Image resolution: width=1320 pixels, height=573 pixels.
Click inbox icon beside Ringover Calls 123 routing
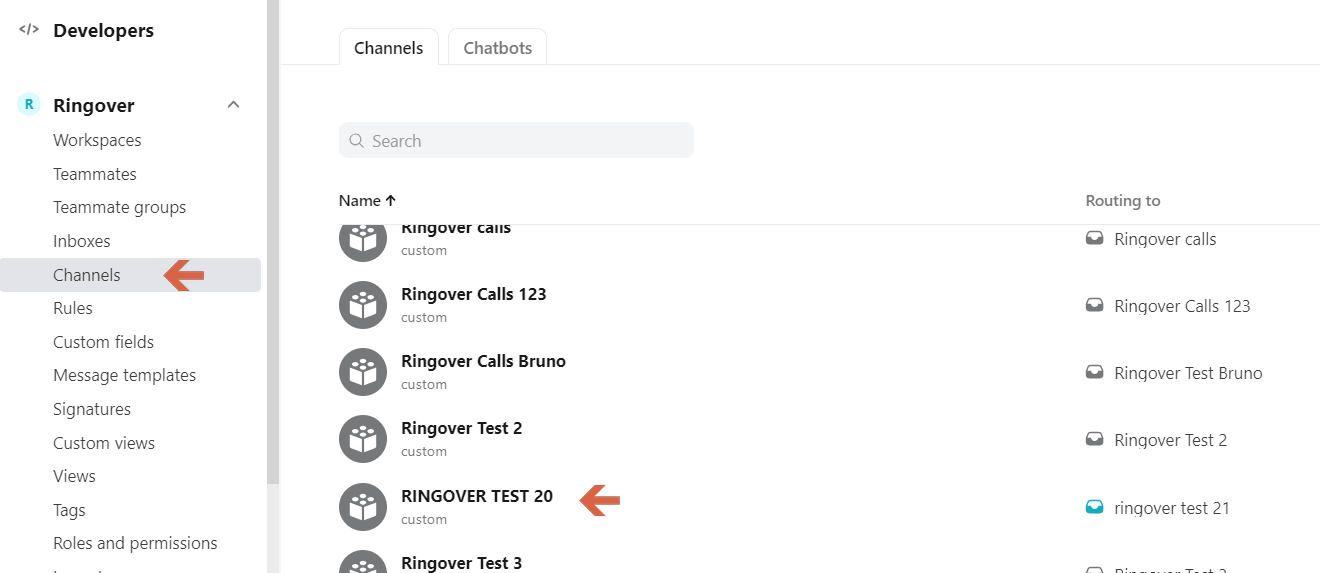point(1095,306)
